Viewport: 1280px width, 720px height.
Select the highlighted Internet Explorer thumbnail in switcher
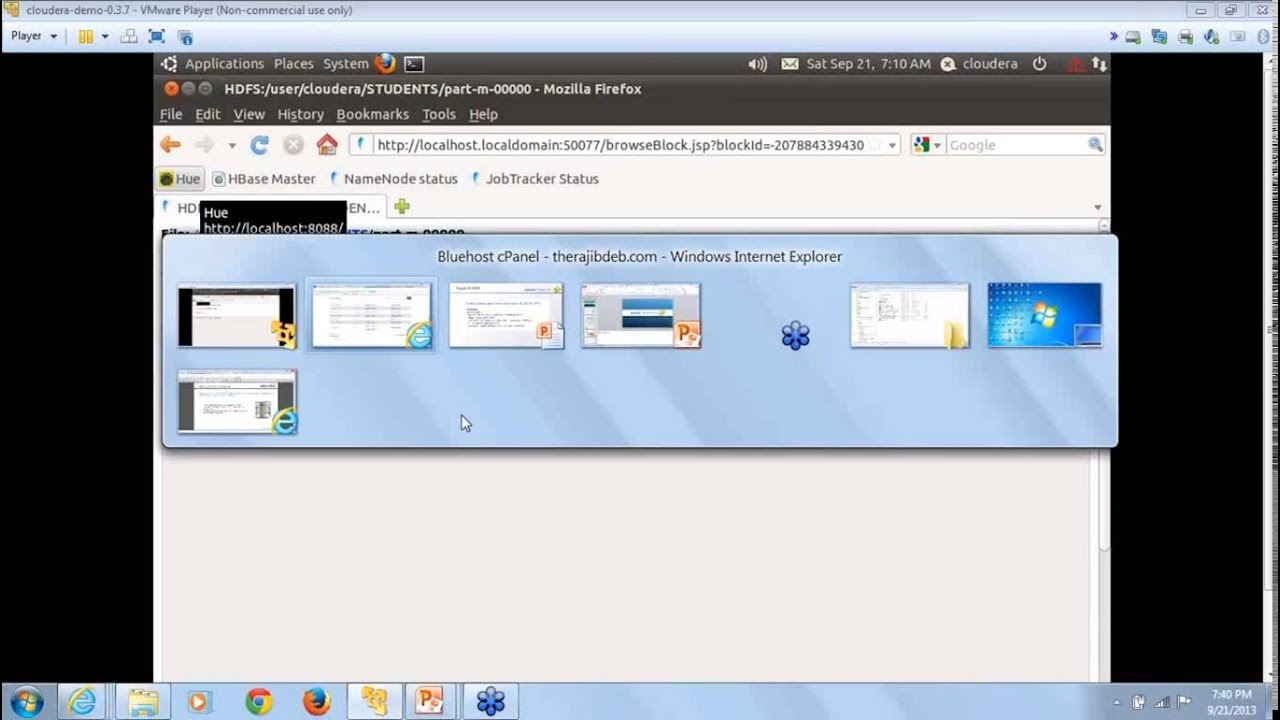coord(372,315)
